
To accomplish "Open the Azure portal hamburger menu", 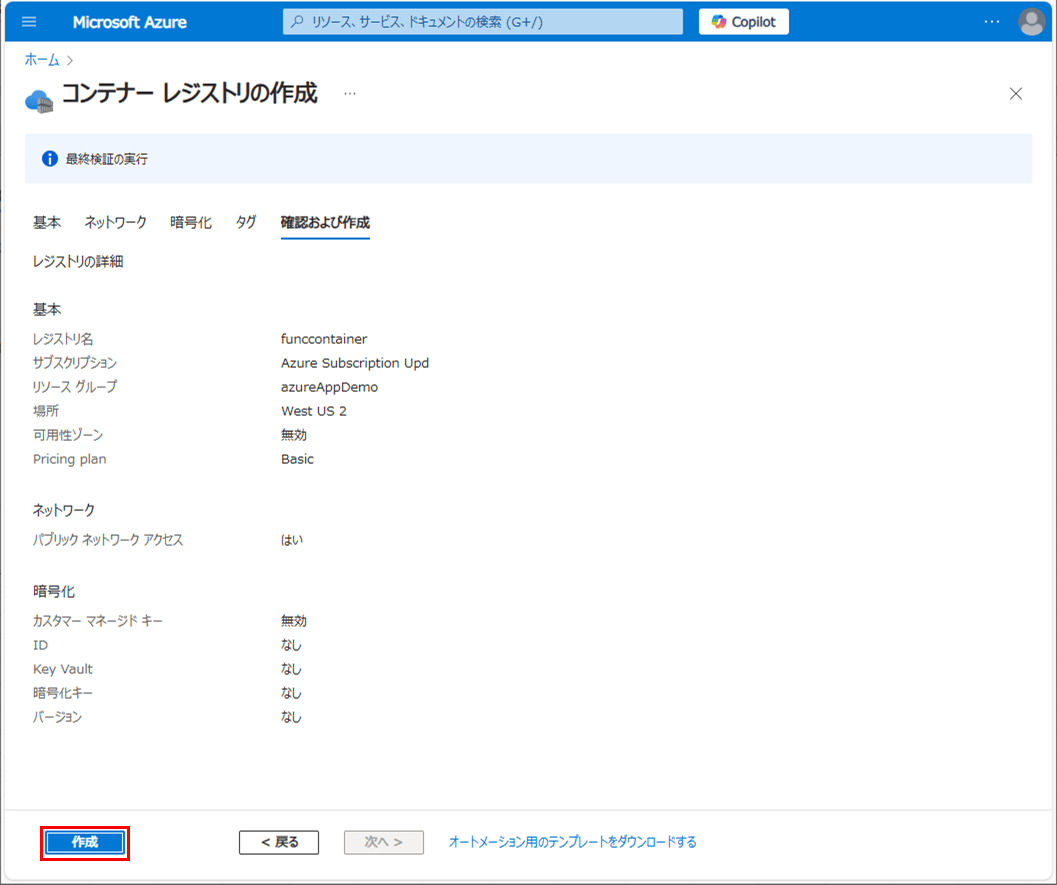I will tap(28, 22).
